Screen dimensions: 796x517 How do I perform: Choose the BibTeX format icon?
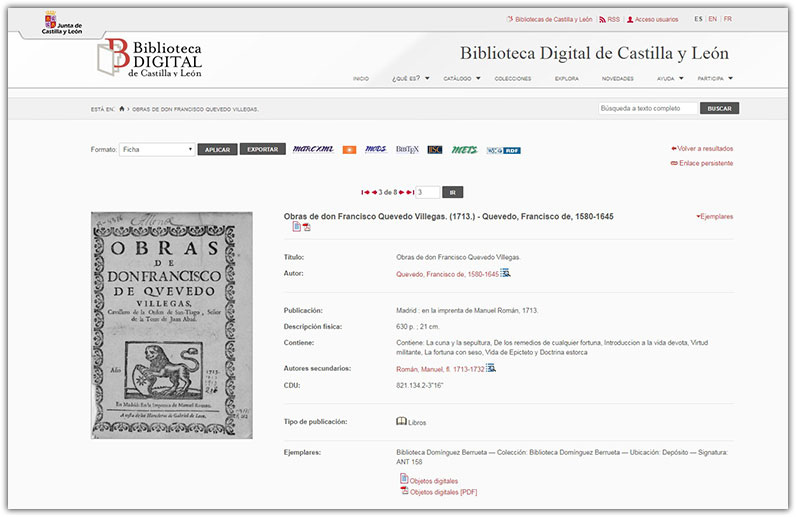click(407, 149)
